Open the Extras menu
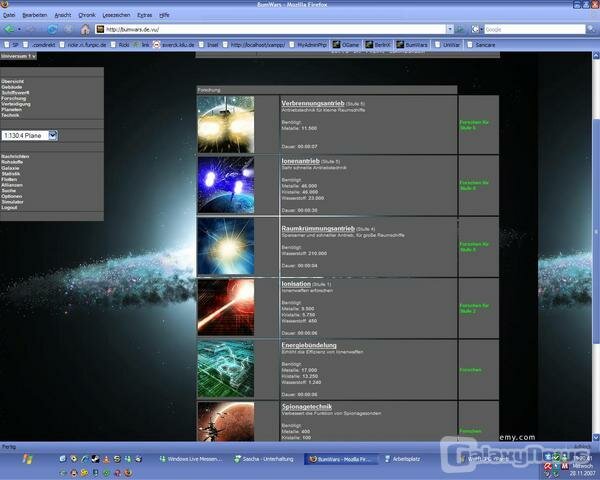This screenshot has height=480, width=600. pyautogui.click(x=145, y=15)
